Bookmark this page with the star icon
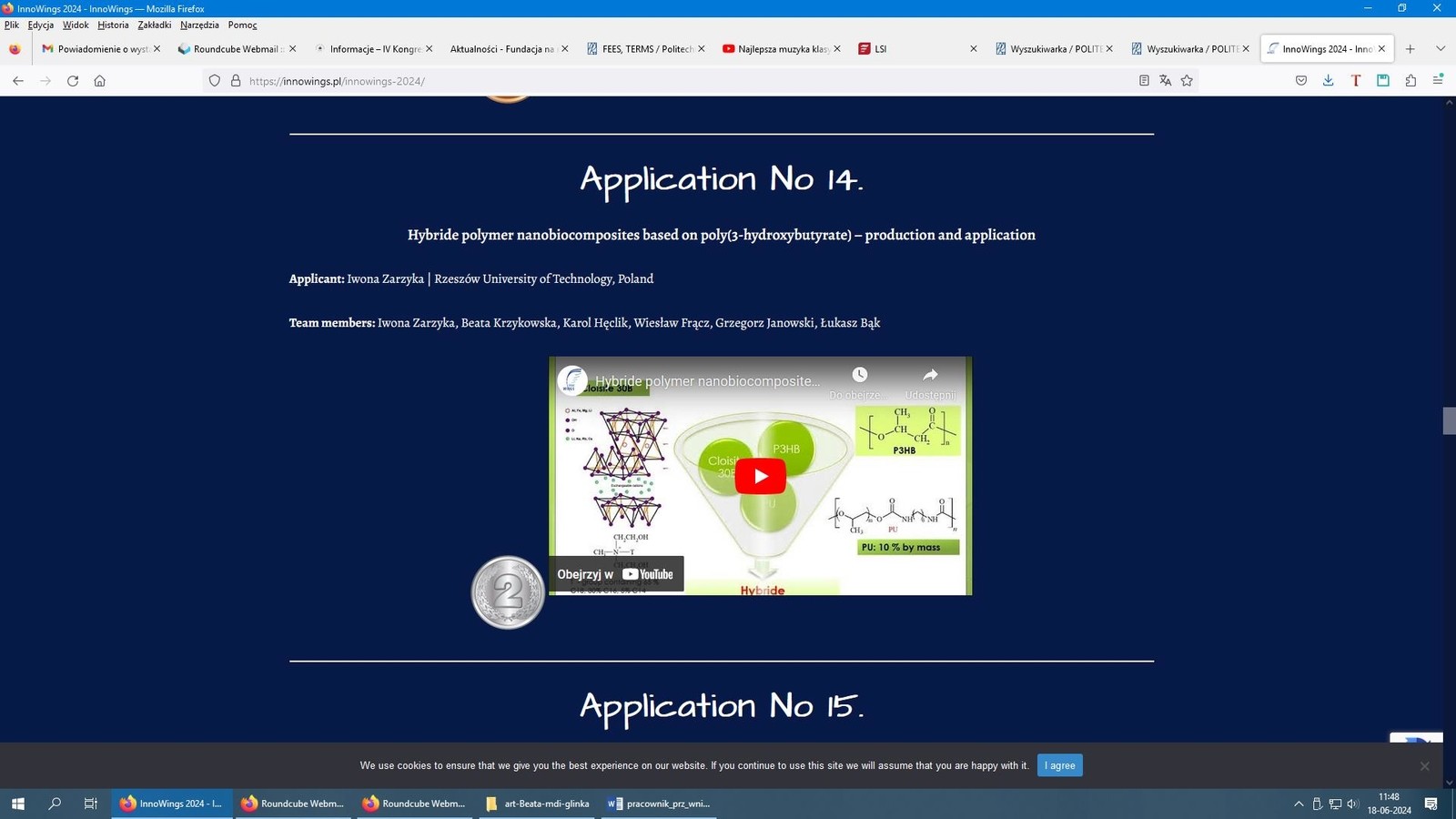 tap(1187, 81)
